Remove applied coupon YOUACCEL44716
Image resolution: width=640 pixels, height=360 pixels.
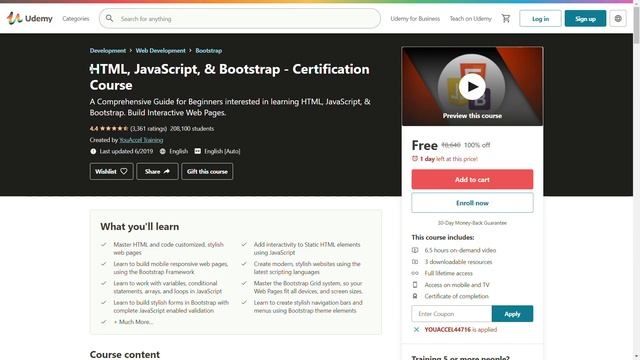pos(416,329)
